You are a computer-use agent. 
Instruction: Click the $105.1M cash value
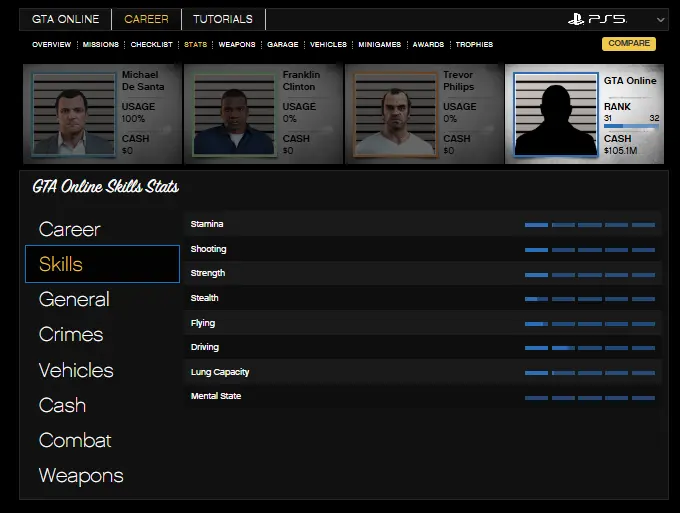point(620,150)
